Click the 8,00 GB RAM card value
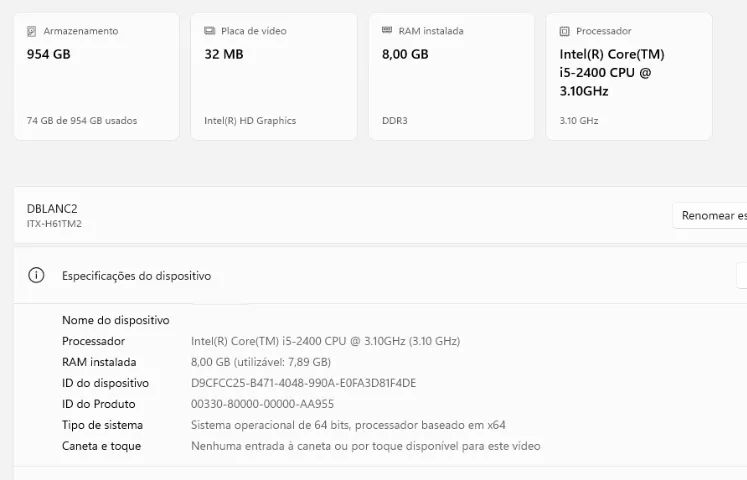 [x=405, y=54]
